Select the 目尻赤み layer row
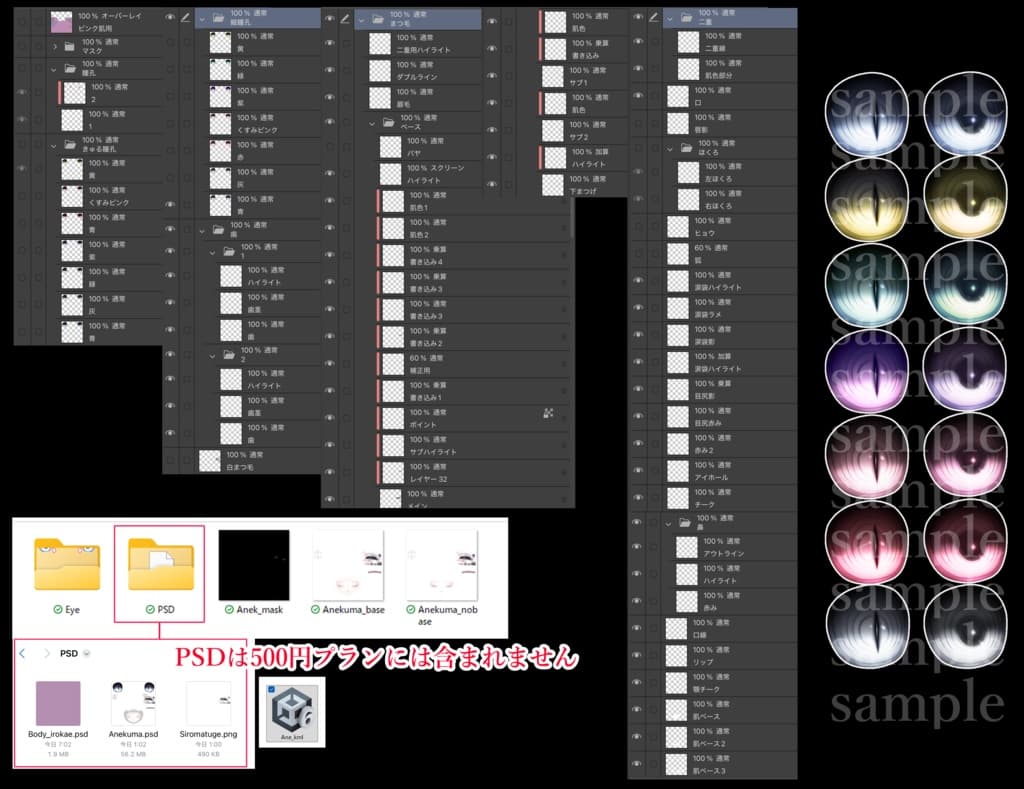The height and width of the screenshot is (789, 1024). 729,417
